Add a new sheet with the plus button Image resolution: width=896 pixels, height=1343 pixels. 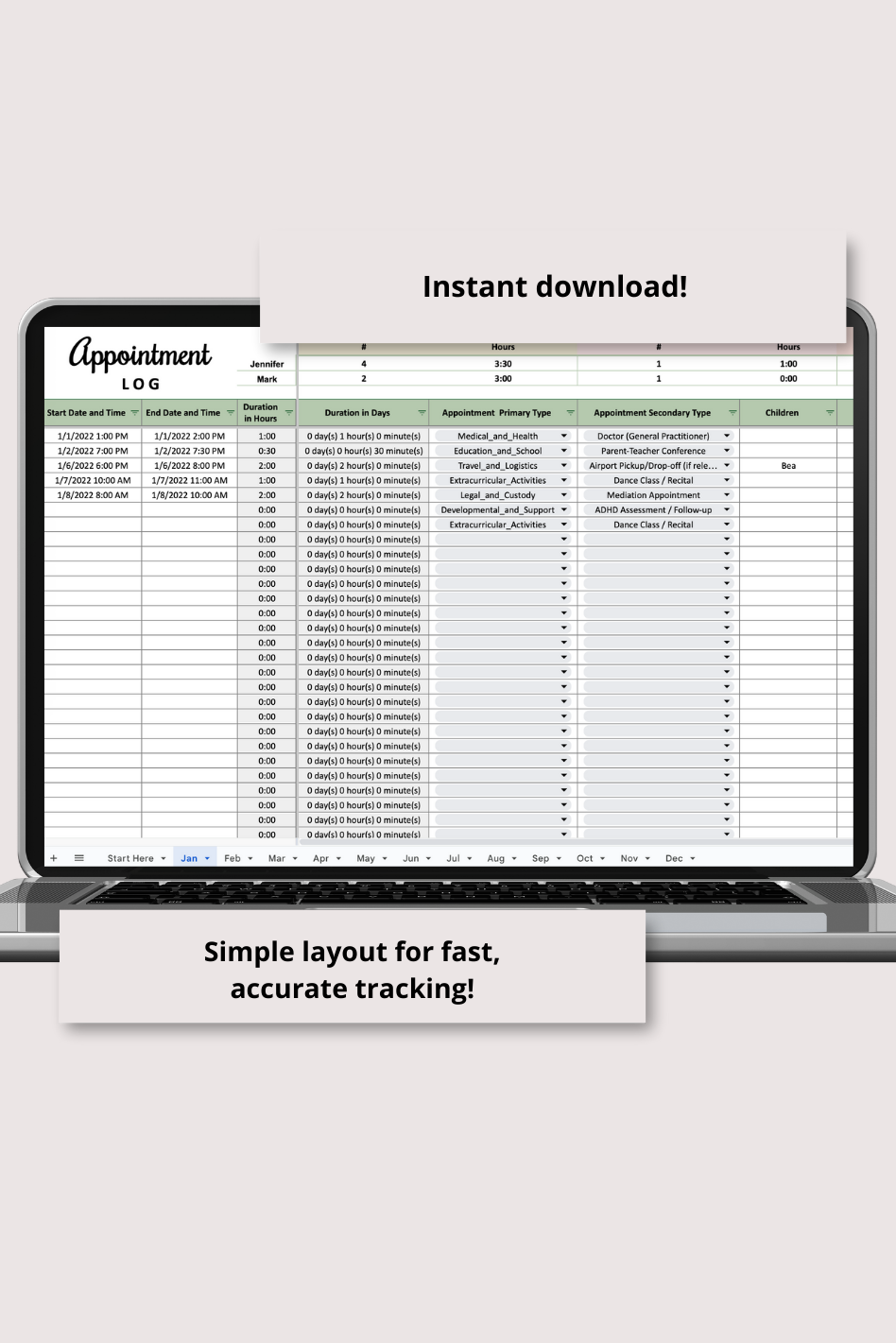pos(53,857)
